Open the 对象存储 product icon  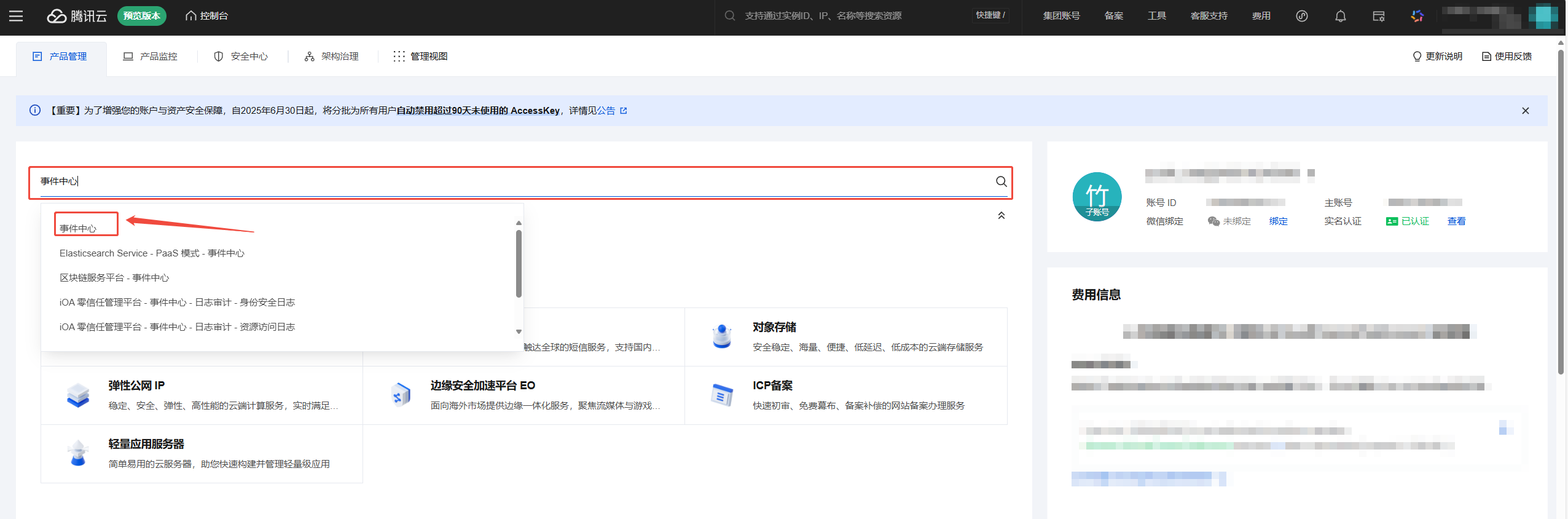721,336
